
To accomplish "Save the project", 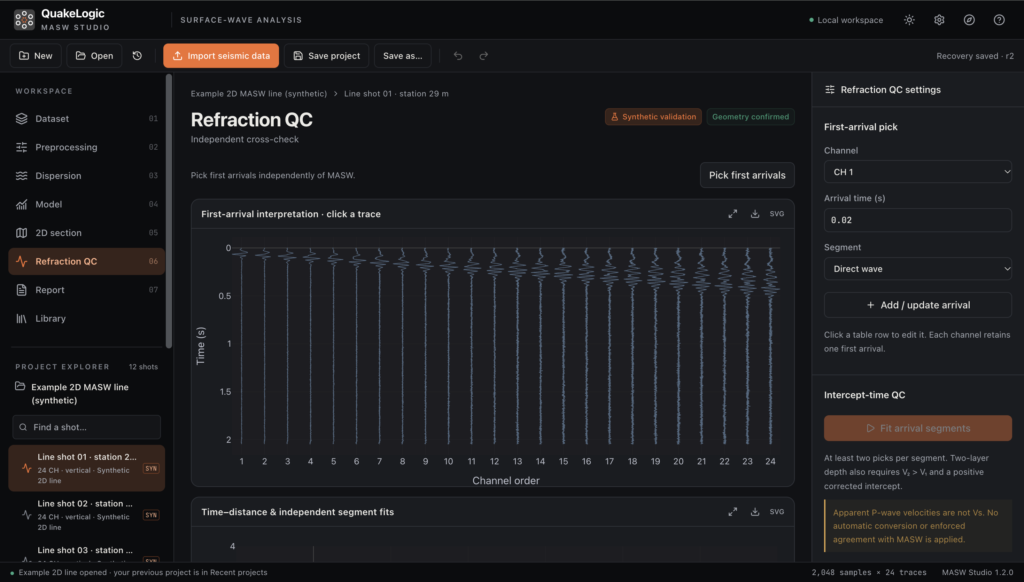I will (327, 56).
